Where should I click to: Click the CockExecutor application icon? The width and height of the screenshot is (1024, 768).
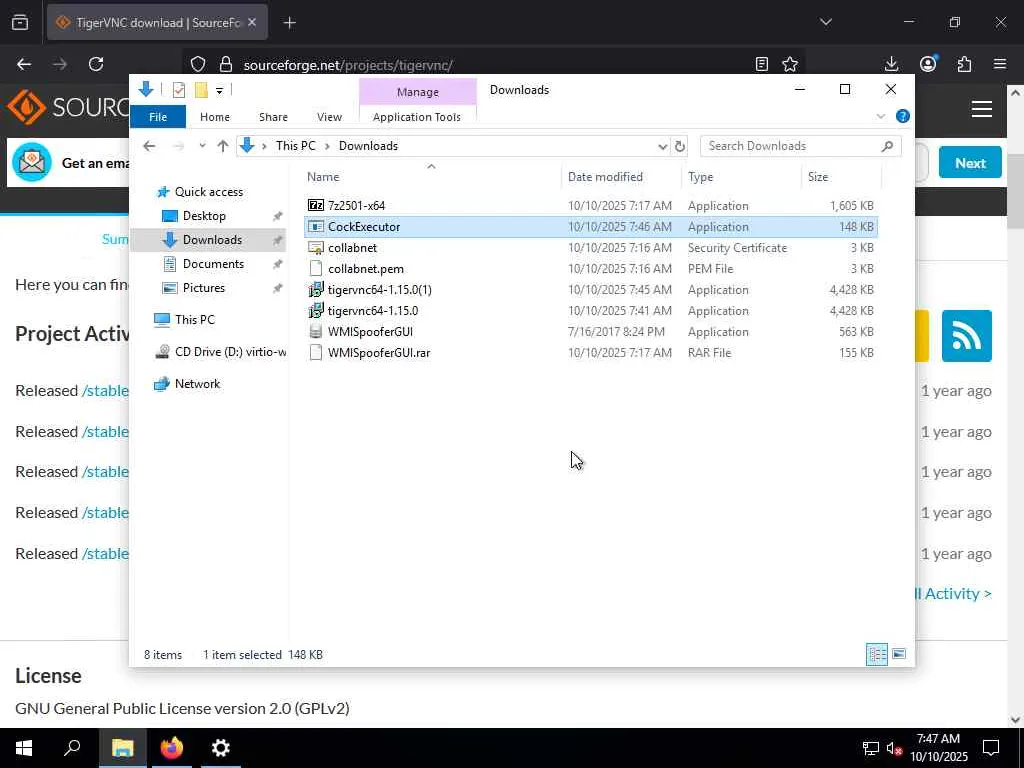tap(315, 227)
